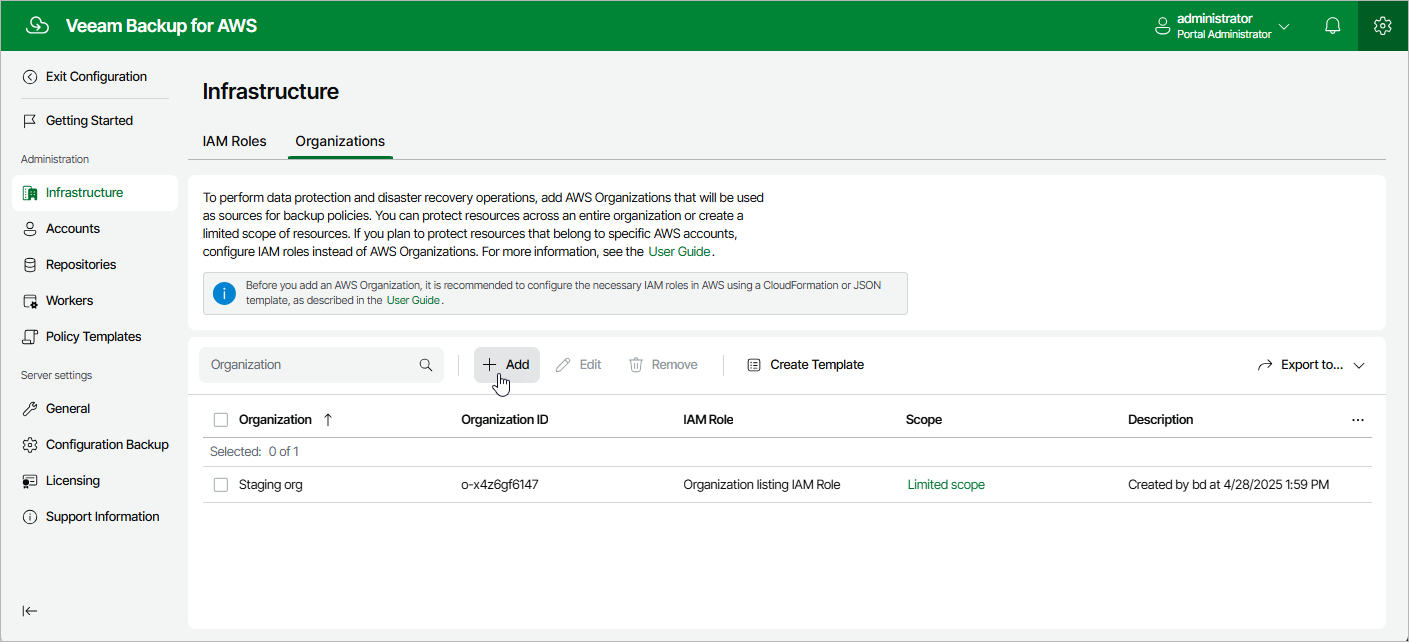Click Exit Configuration back arrow

click(x=30, y=77)
